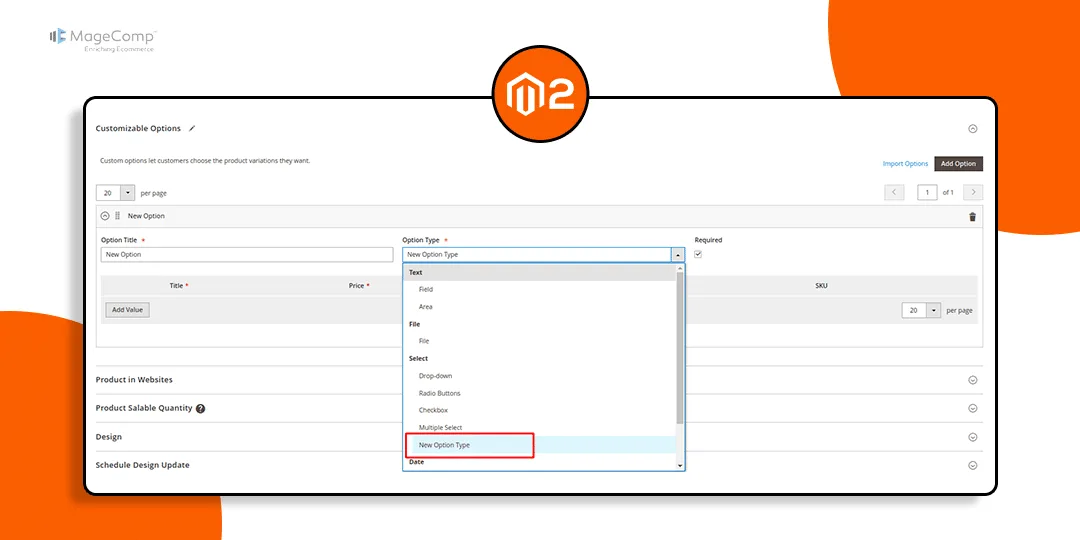Go to previous page arrow
The height and width of the screenshot is (540, 1080).
[893, 193]
